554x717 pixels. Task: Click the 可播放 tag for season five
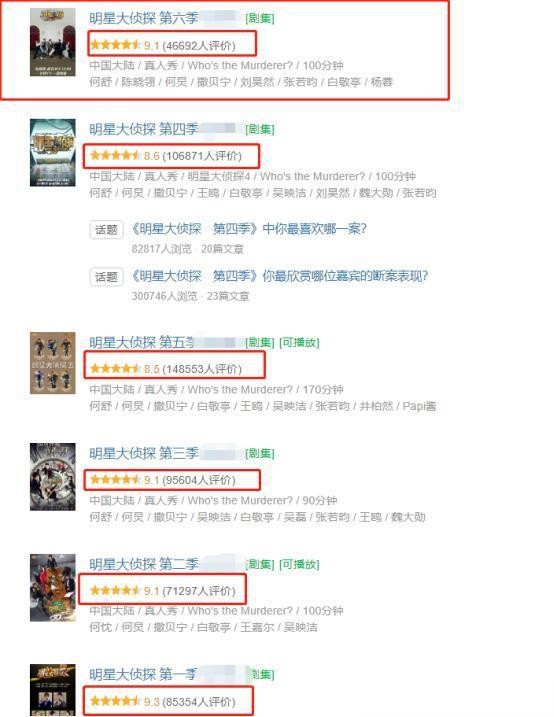point(299,342)
